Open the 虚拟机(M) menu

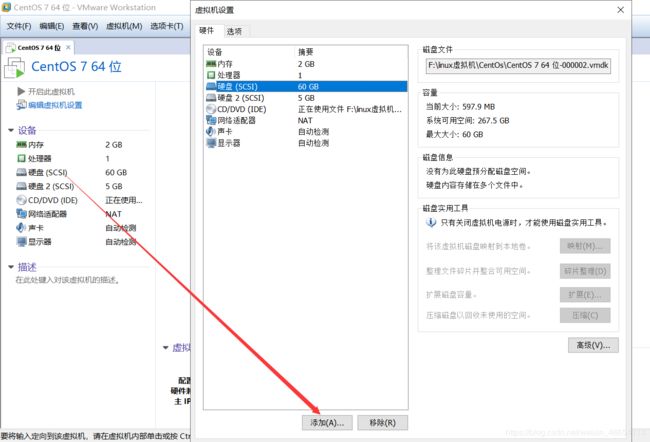[124, 26]
